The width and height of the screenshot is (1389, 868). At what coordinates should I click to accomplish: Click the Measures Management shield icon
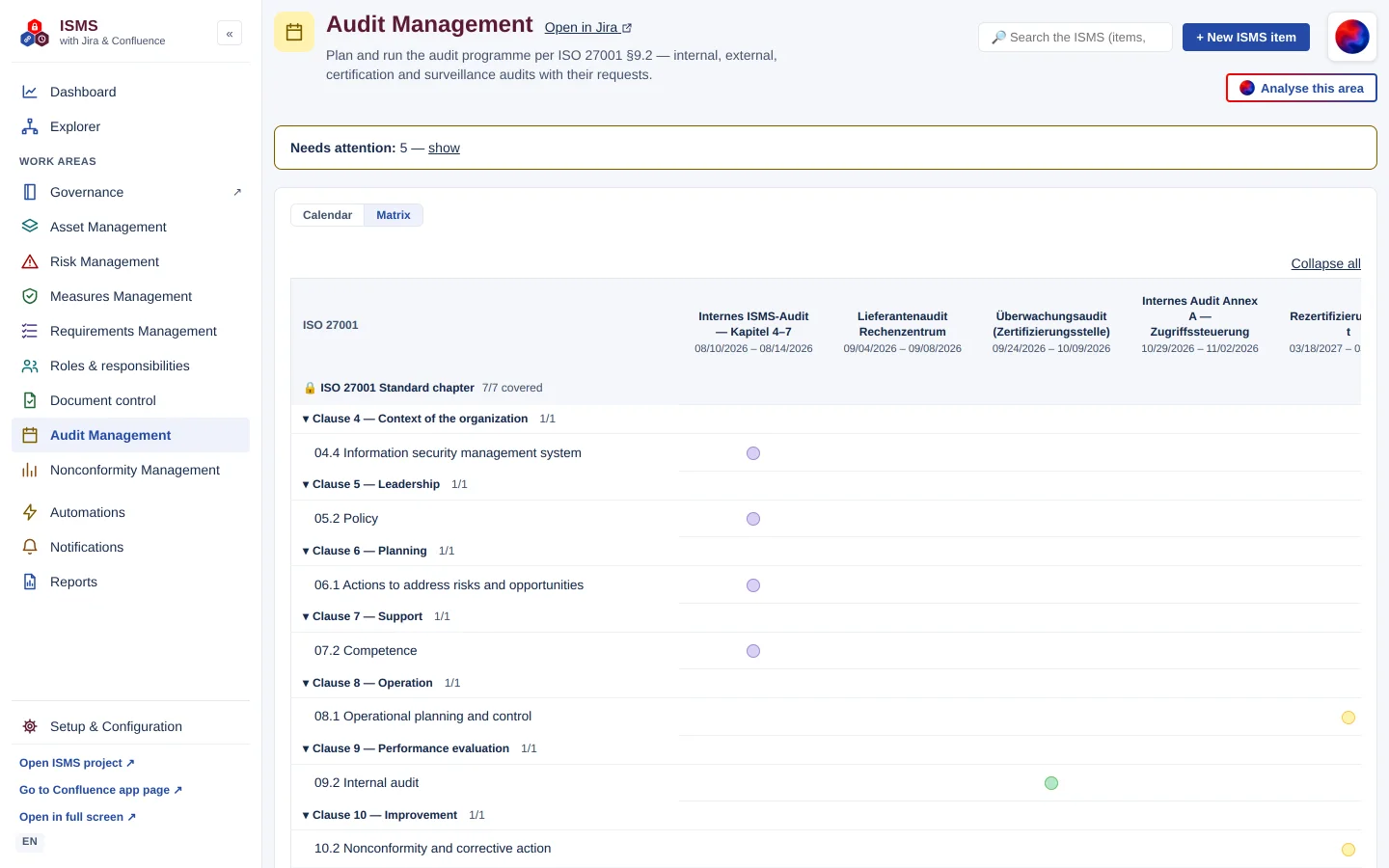point(30,296)
